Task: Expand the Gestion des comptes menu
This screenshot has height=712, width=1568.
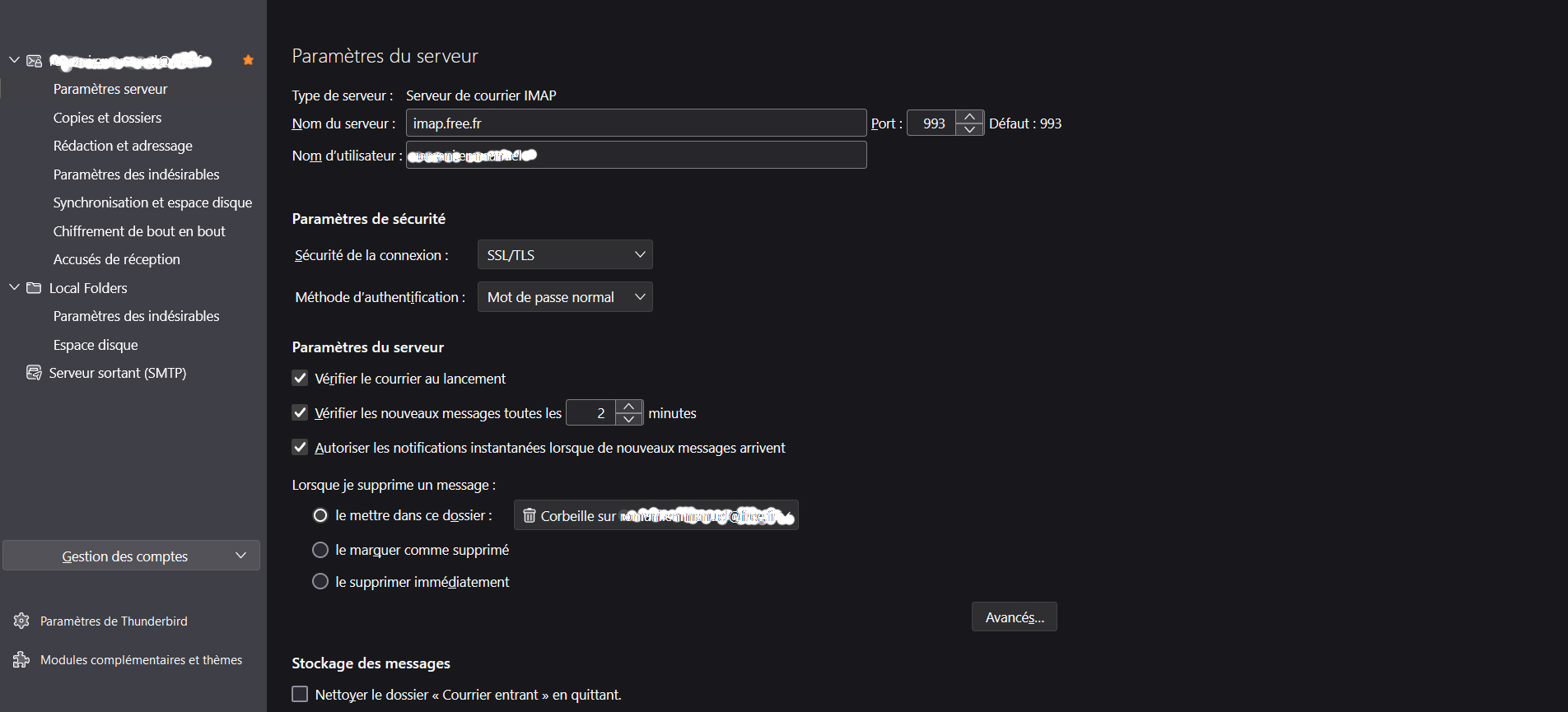Action: point(131,556)
